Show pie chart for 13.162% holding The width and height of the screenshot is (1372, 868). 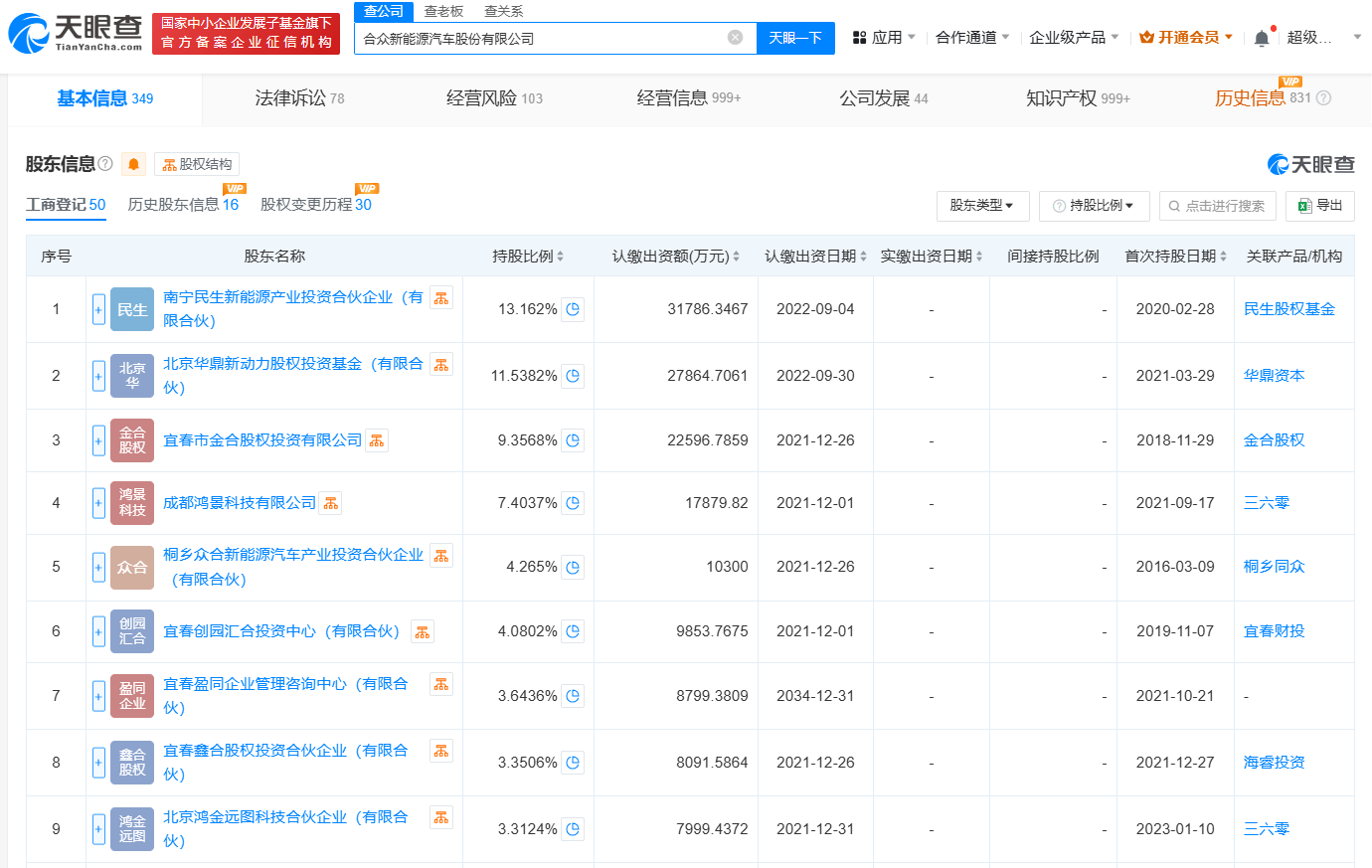tap(573, 309)
